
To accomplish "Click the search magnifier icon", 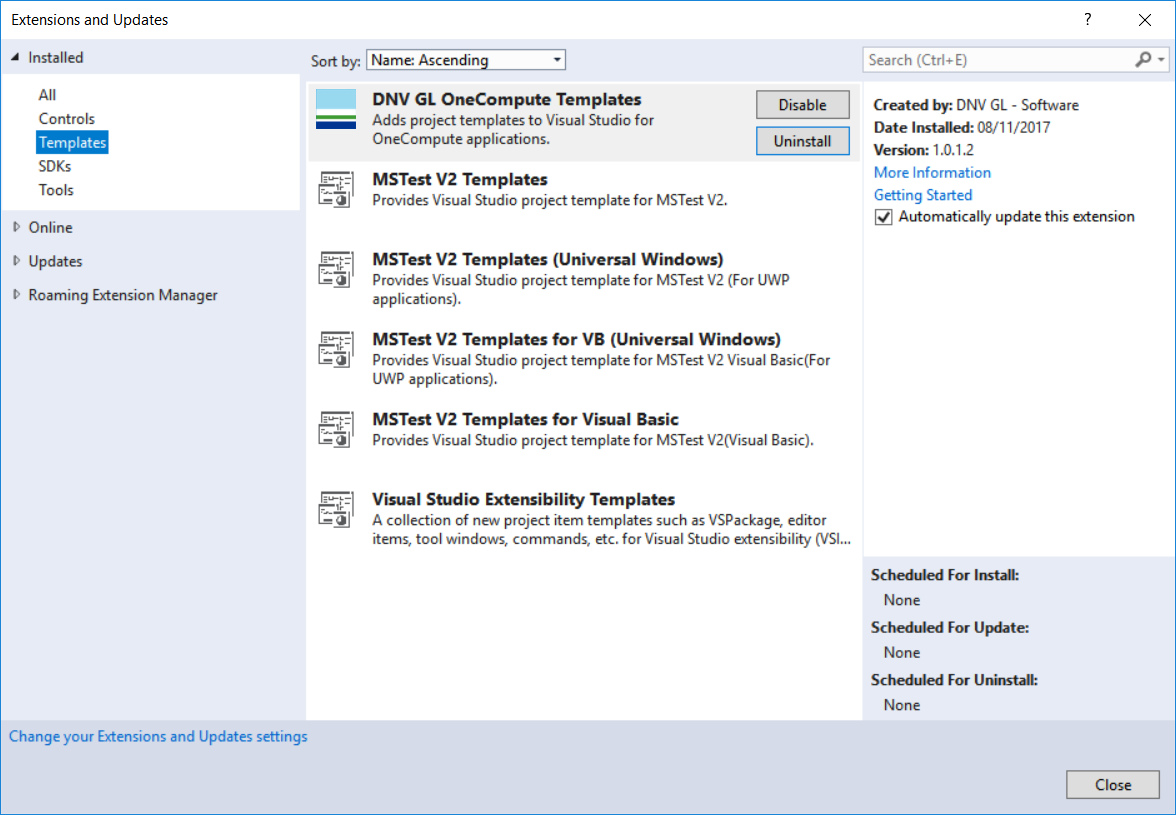I will [1143, 60].
